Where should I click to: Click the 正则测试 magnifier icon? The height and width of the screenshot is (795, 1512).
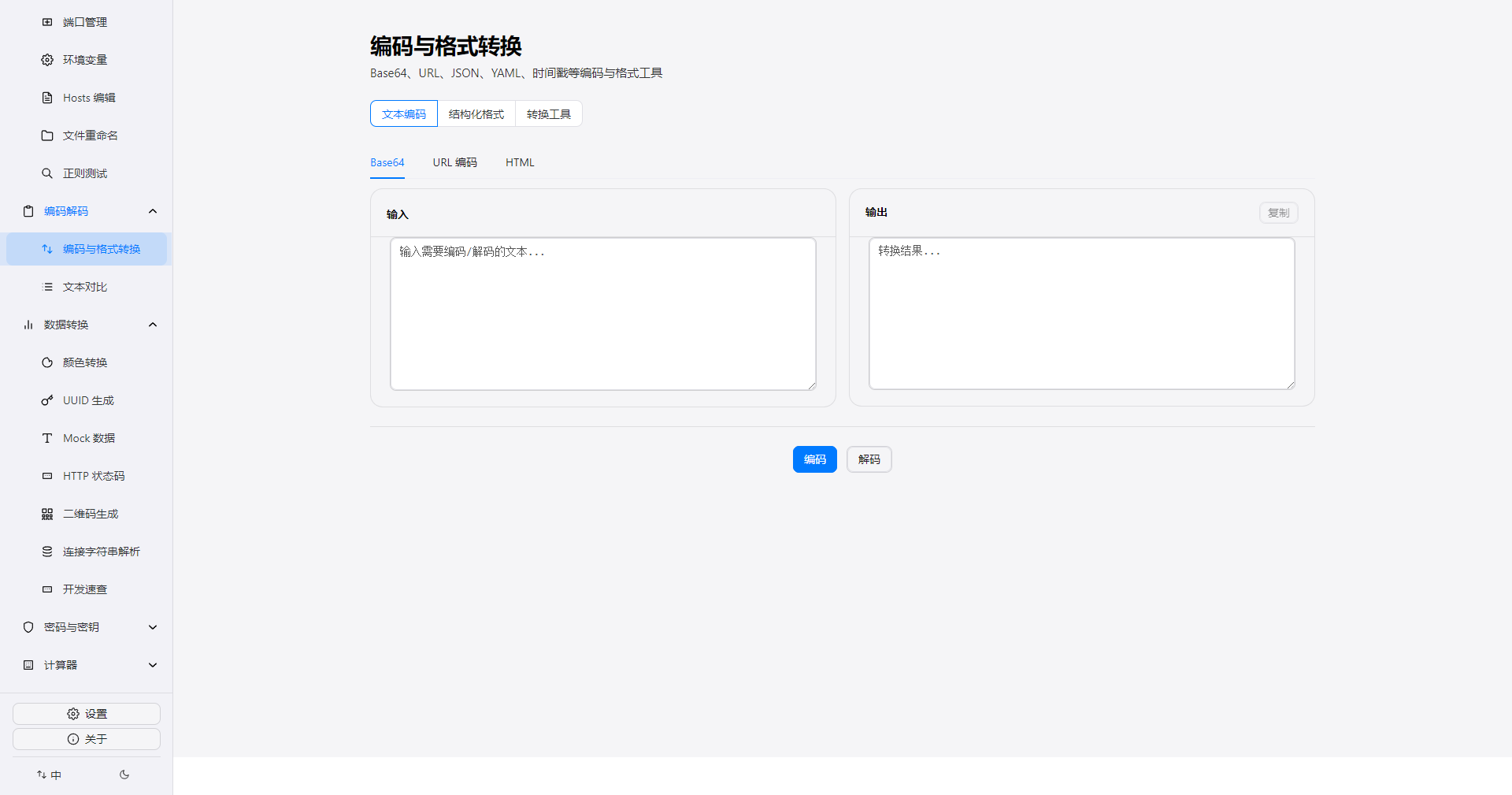tap(47, 173)
